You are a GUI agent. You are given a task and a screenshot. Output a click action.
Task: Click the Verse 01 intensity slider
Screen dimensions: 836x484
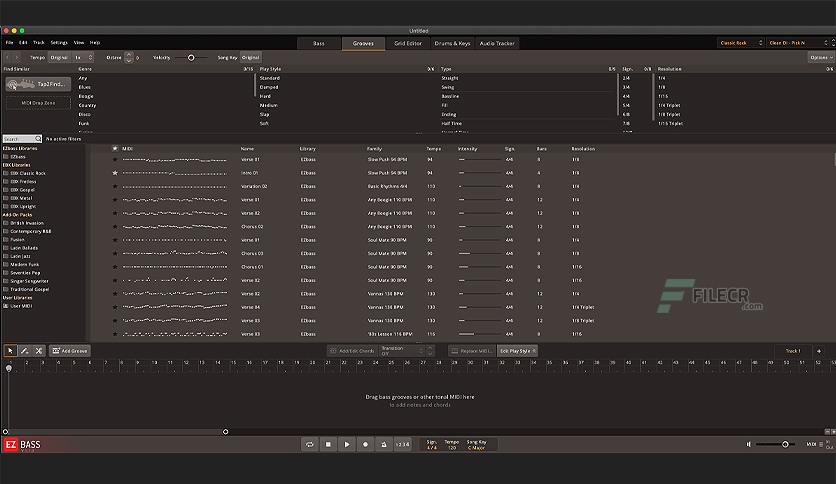479,159
